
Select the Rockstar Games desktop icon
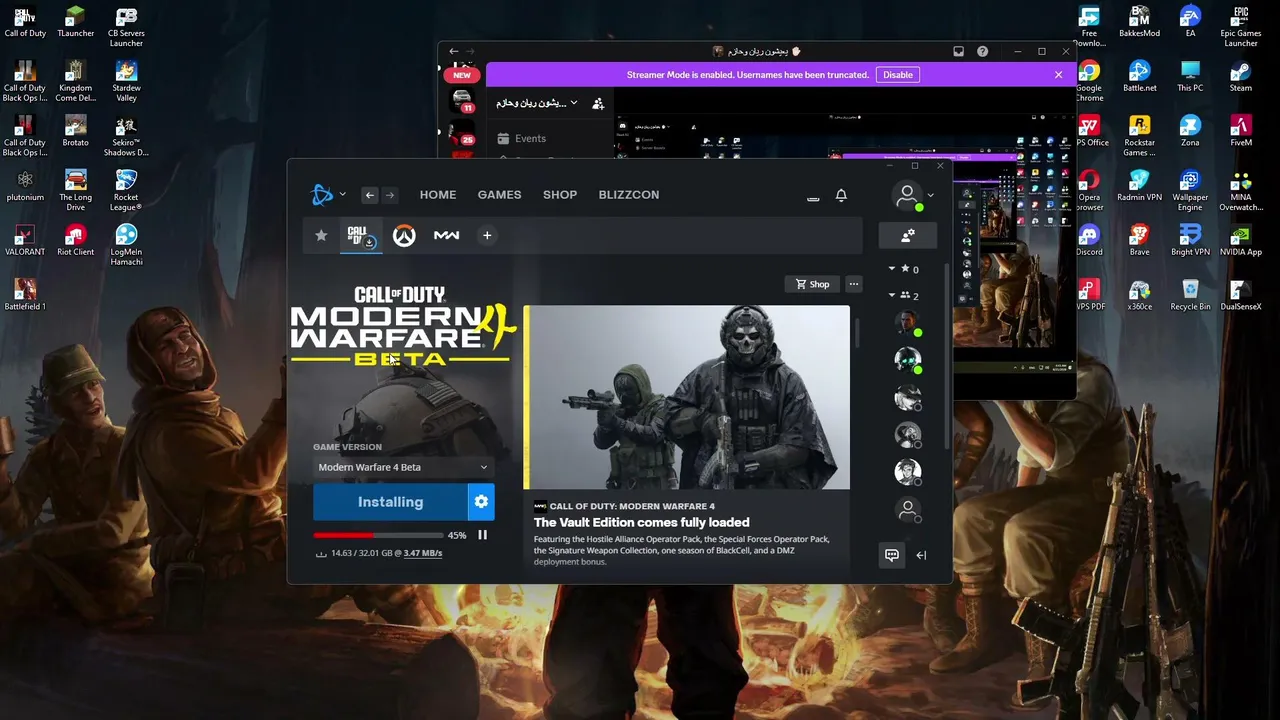(x=1140, y=136)
